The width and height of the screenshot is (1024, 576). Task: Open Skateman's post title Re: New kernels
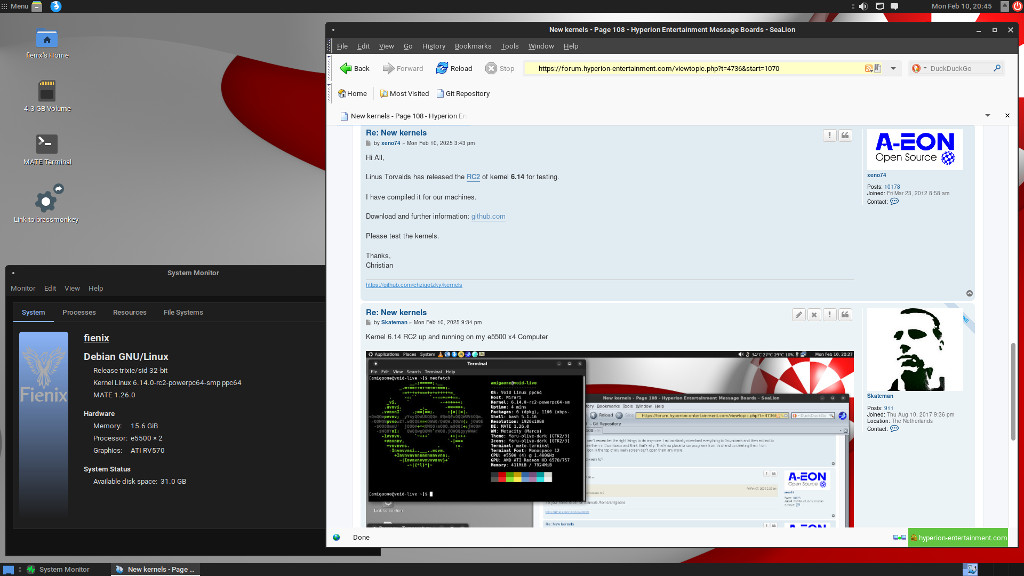[396, 312]
